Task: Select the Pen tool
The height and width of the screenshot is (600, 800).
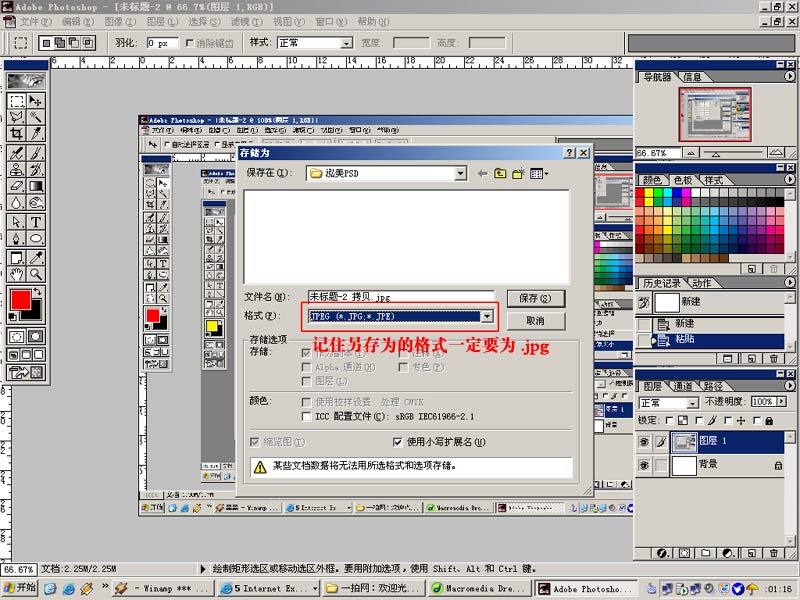Action: tap(16, 238)
